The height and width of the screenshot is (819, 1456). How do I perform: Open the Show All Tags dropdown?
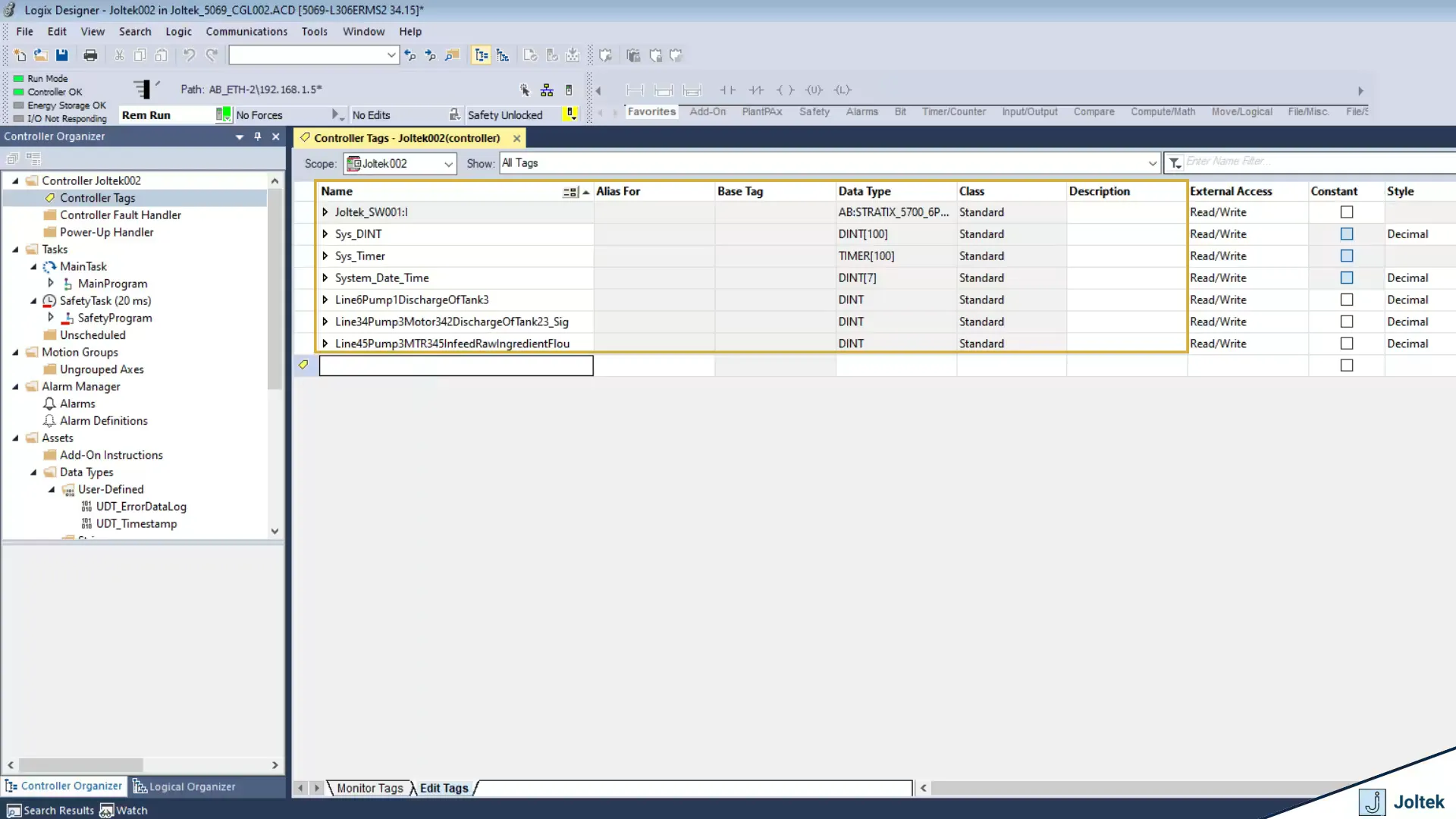pyautogui.click(x=830, y=163)
